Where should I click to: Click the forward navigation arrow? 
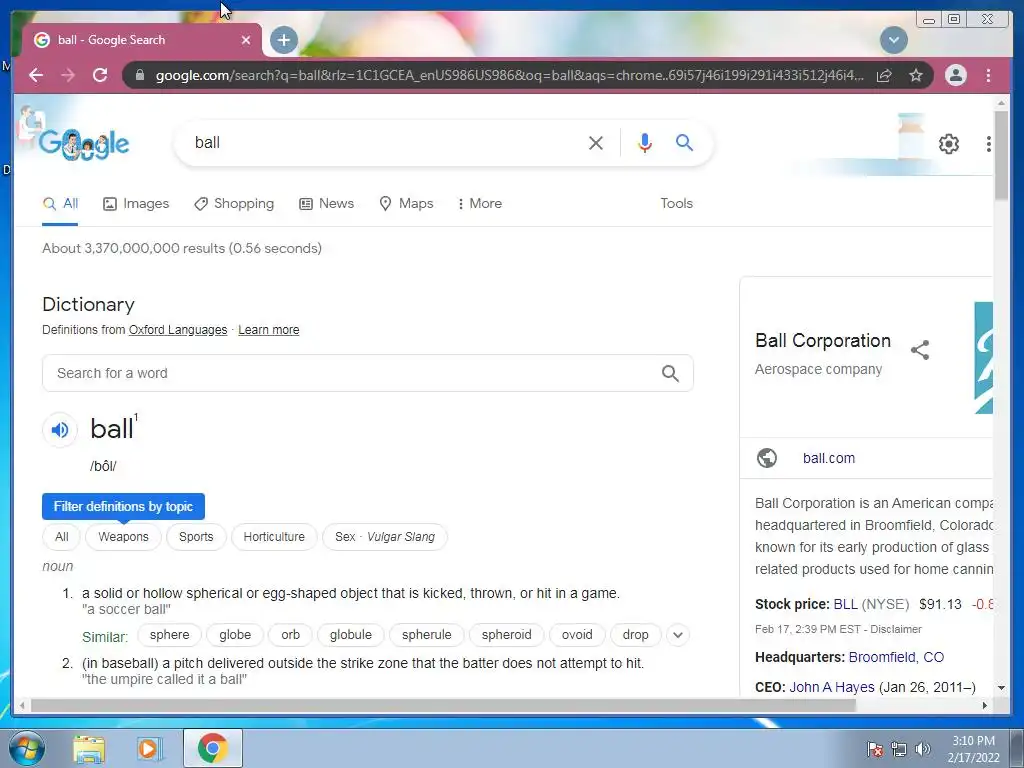(x=68, y=75)
